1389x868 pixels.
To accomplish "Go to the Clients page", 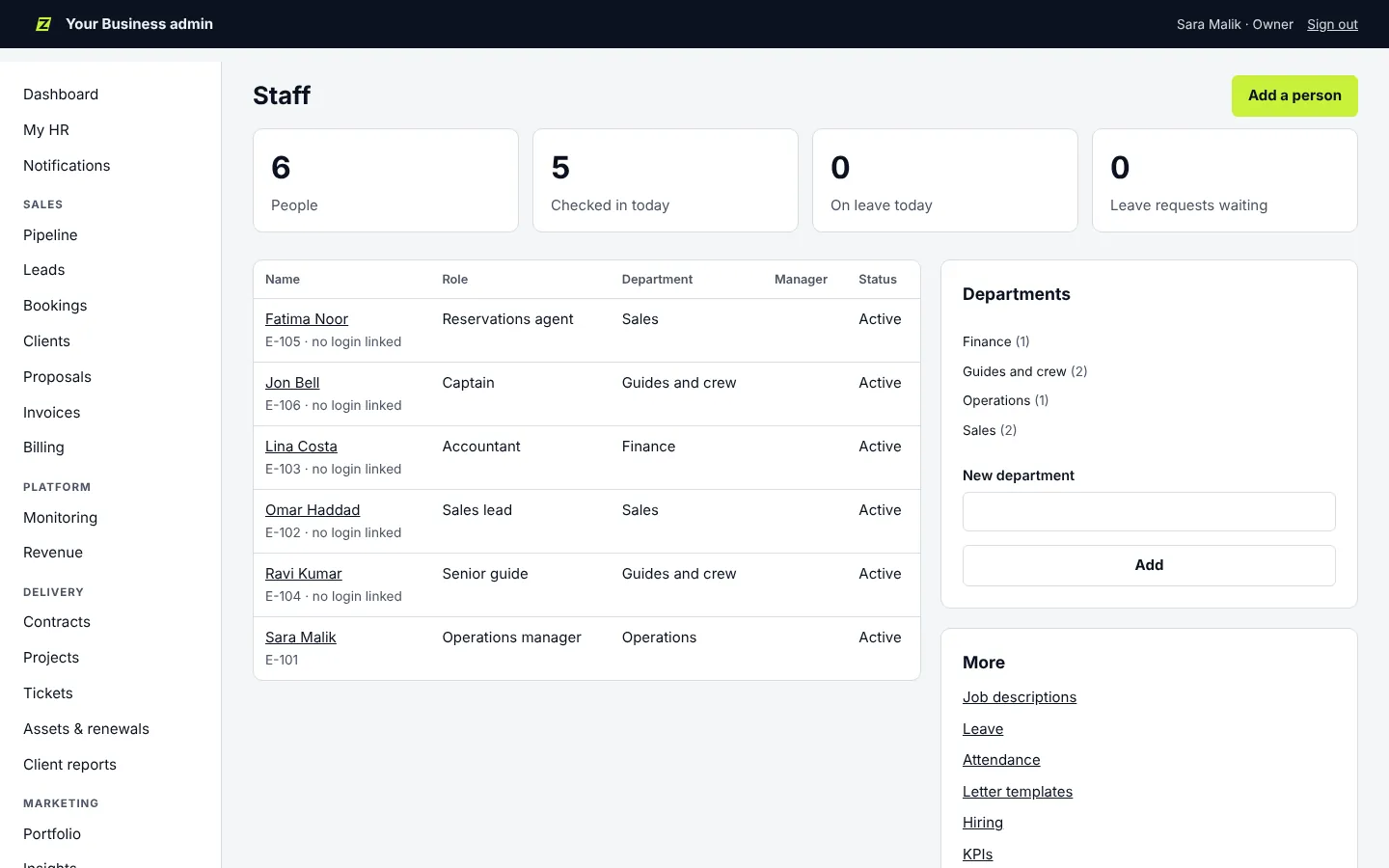I will (x=46, y=341).
